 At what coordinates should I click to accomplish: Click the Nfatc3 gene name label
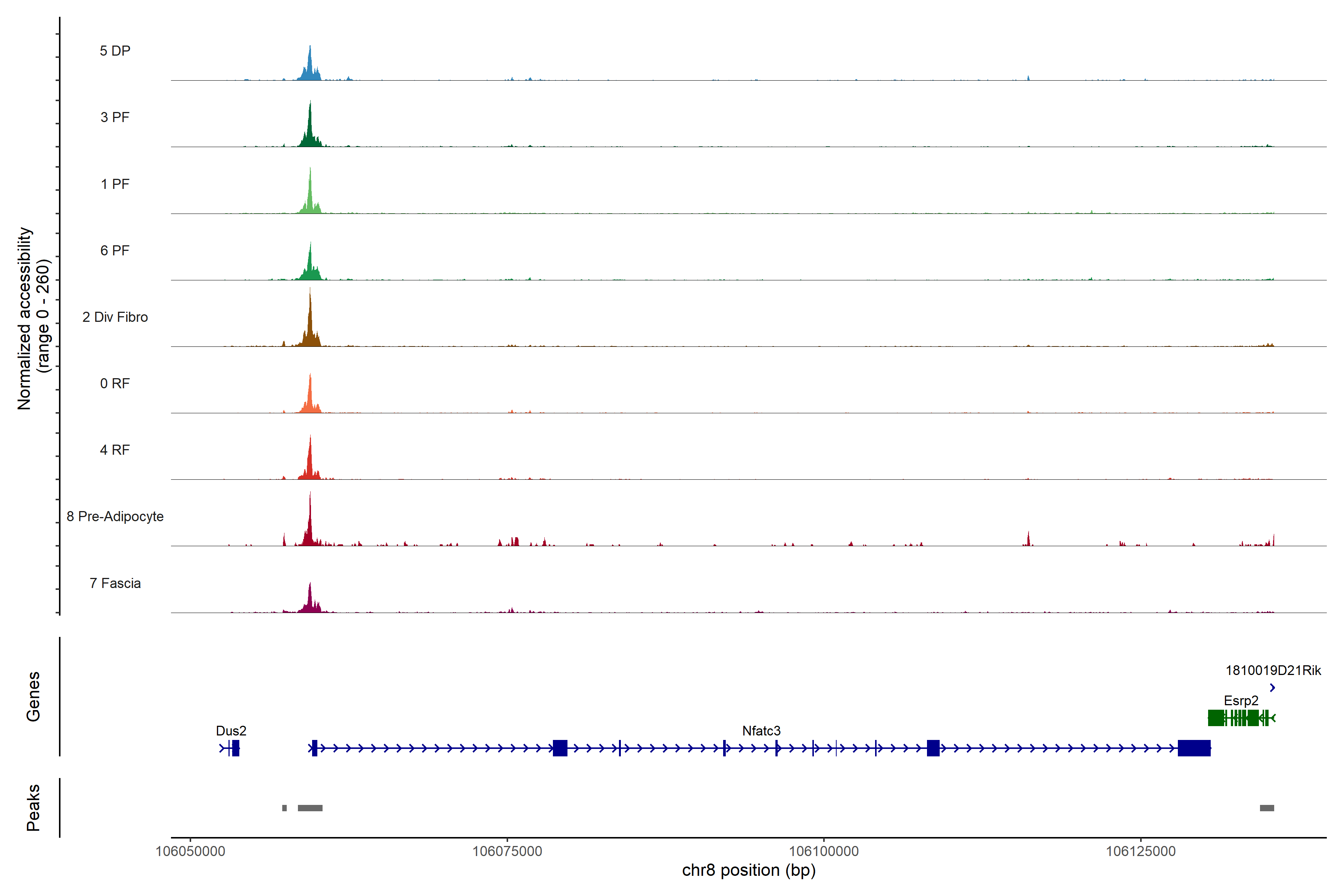761,731
